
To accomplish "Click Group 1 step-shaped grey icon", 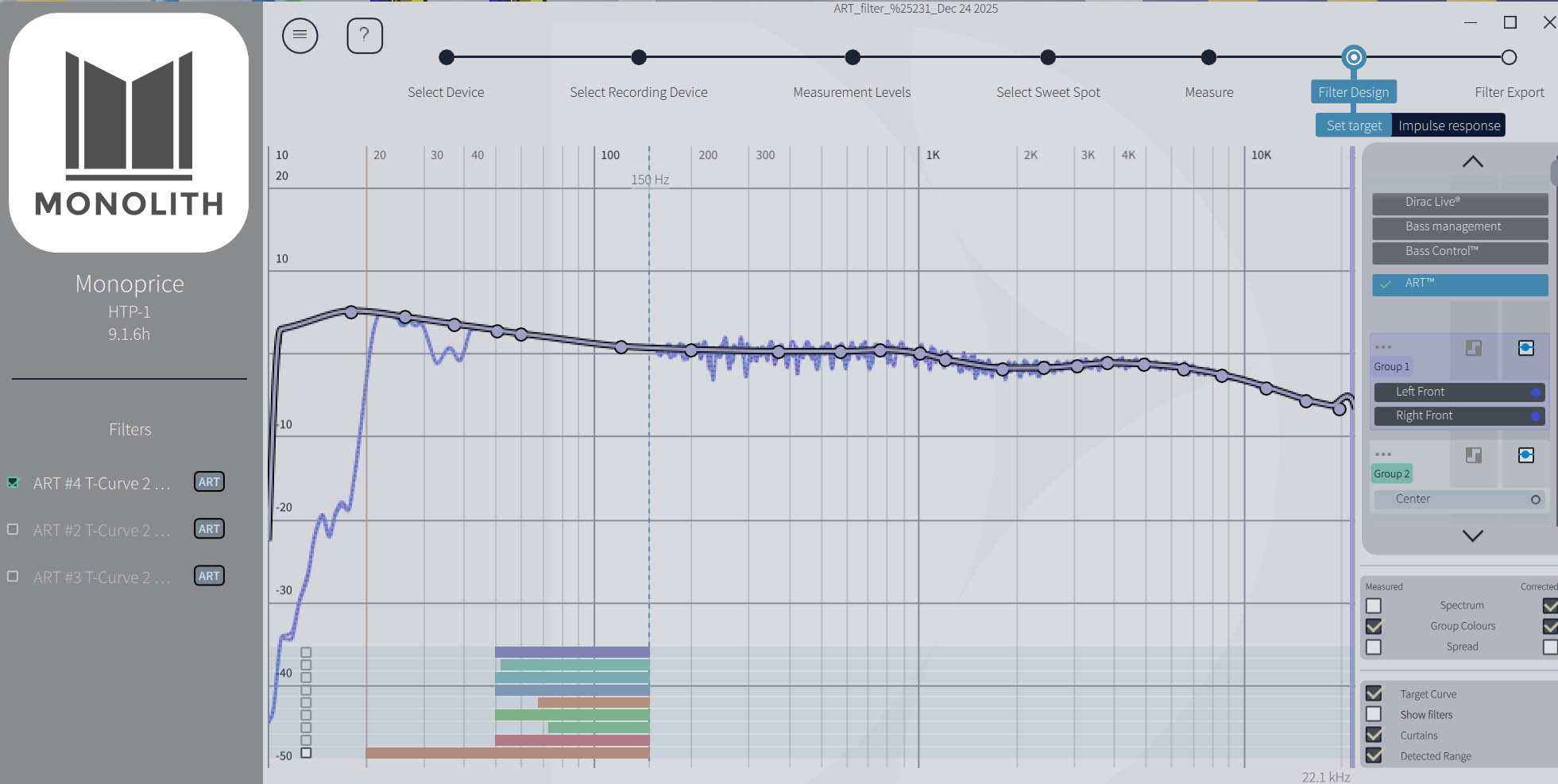I will (x=1473, y=348).
